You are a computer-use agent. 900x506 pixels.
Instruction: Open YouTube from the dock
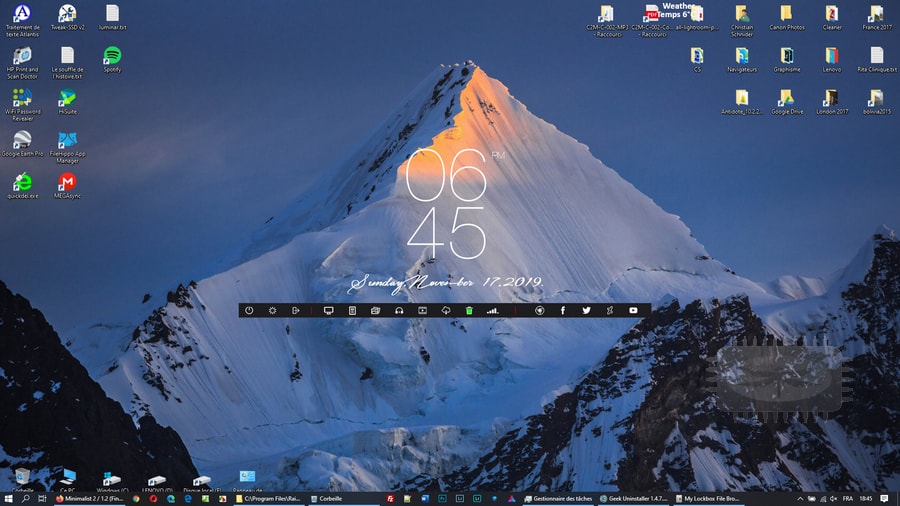633,310
